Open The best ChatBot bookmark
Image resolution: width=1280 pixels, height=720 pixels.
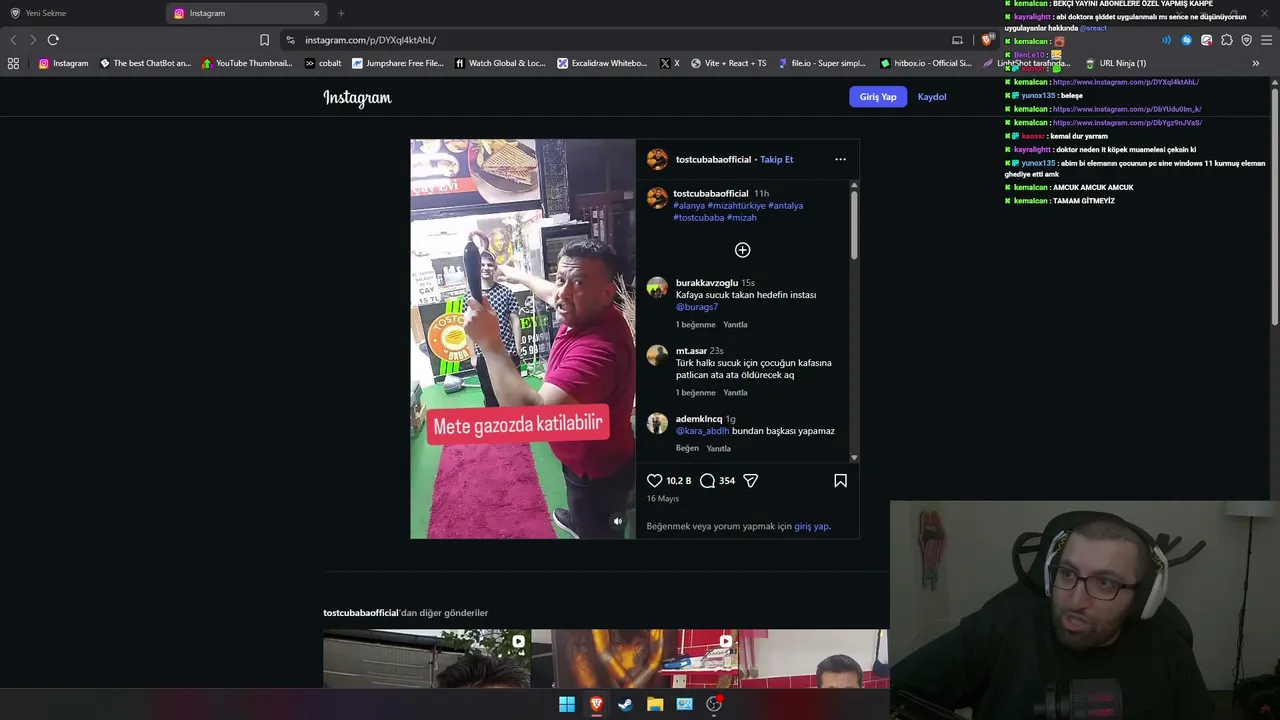pyautogui.click(x=145, y=63)
